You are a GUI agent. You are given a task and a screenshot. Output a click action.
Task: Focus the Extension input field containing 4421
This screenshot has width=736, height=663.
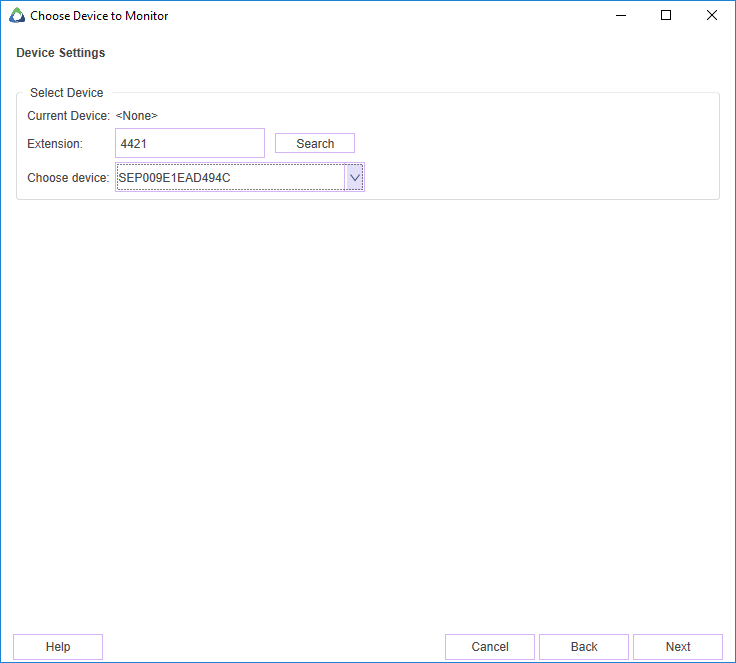coord(190,143)
